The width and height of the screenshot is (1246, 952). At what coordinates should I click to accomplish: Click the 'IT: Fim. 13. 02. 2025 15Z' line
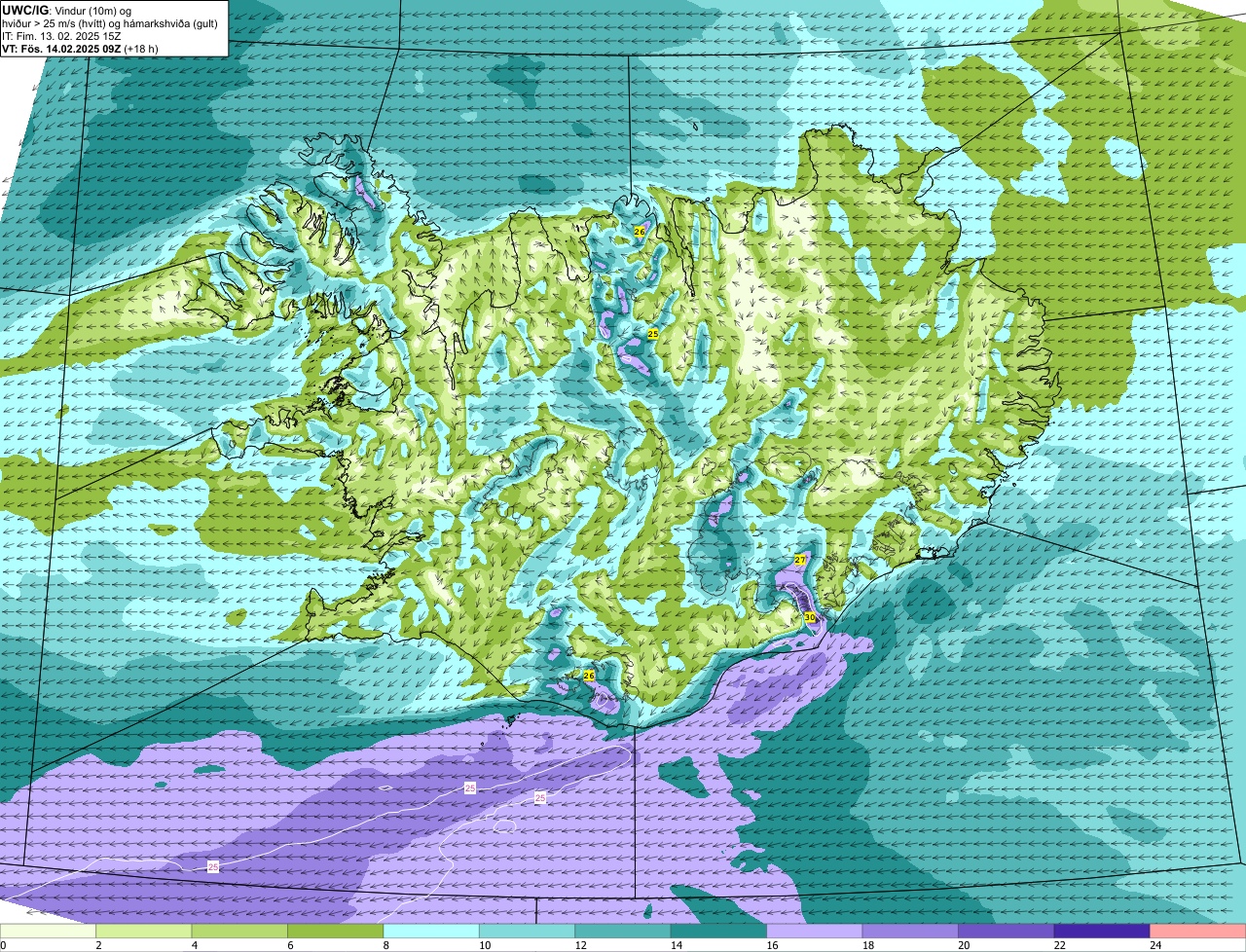click(x=61, y=36)
